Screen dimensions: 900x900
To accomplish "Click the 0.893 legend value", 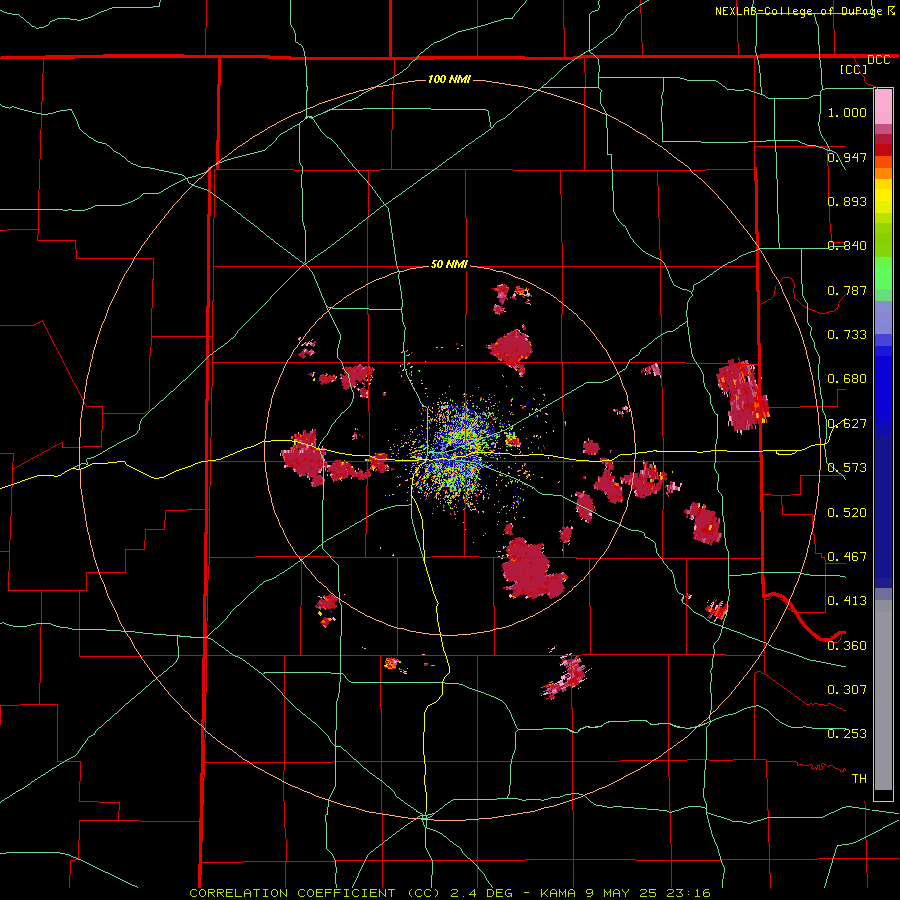I will [x=847, y=201].
